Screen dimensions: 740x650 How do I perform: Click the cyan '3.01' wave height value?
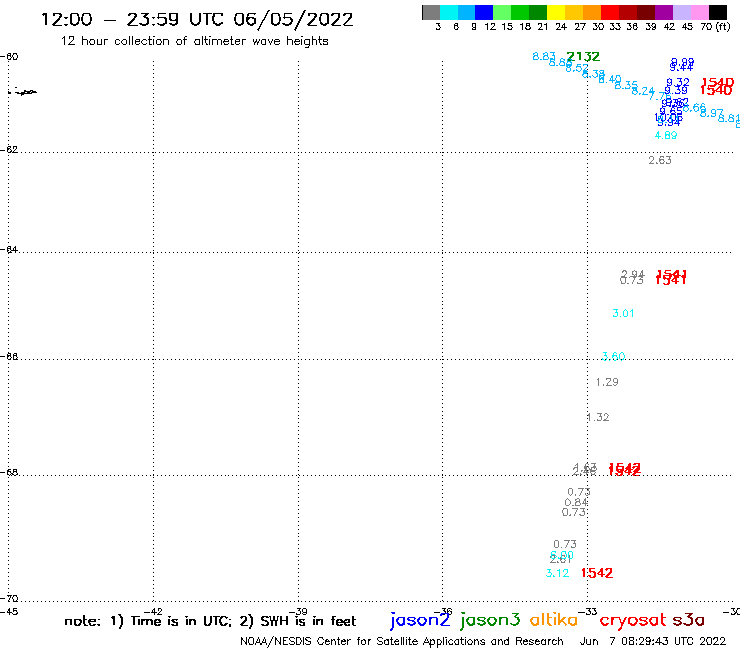(x=623, y=313)
